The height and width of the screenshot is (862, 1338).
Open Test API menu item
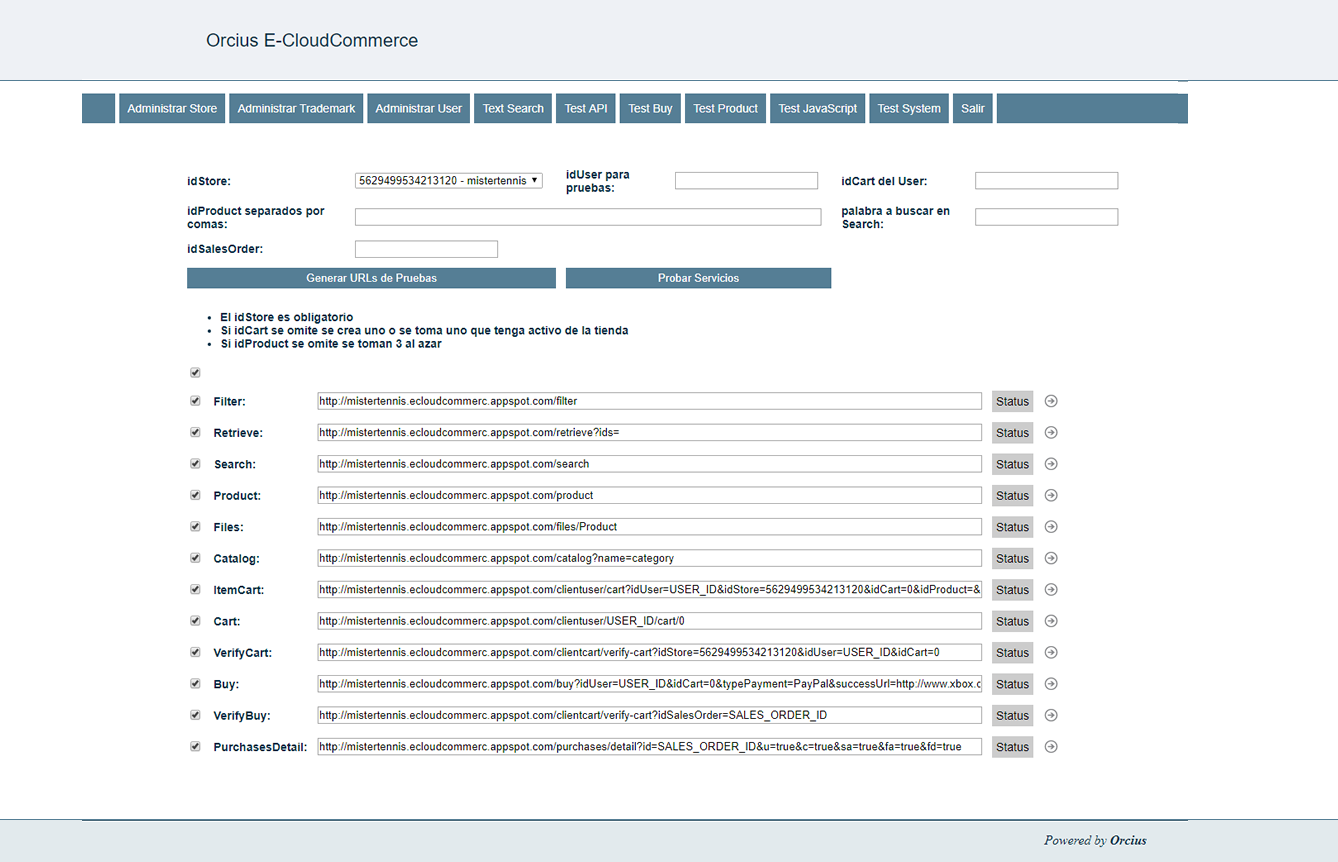point(586,108)
